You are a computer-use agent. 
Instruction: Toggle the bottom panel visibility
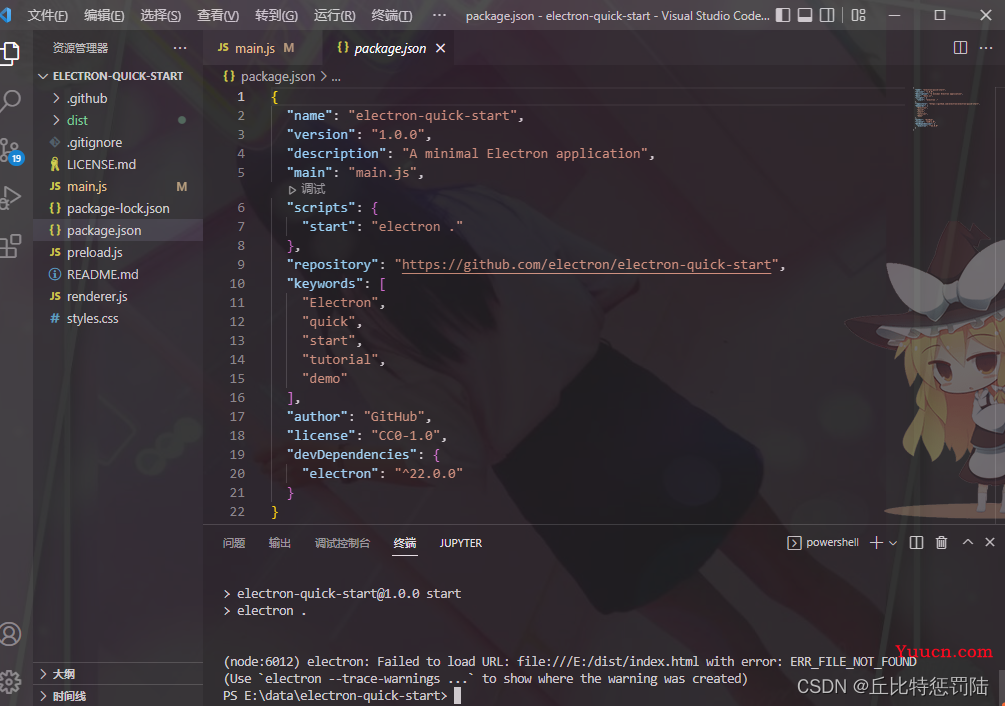[805, 15]
